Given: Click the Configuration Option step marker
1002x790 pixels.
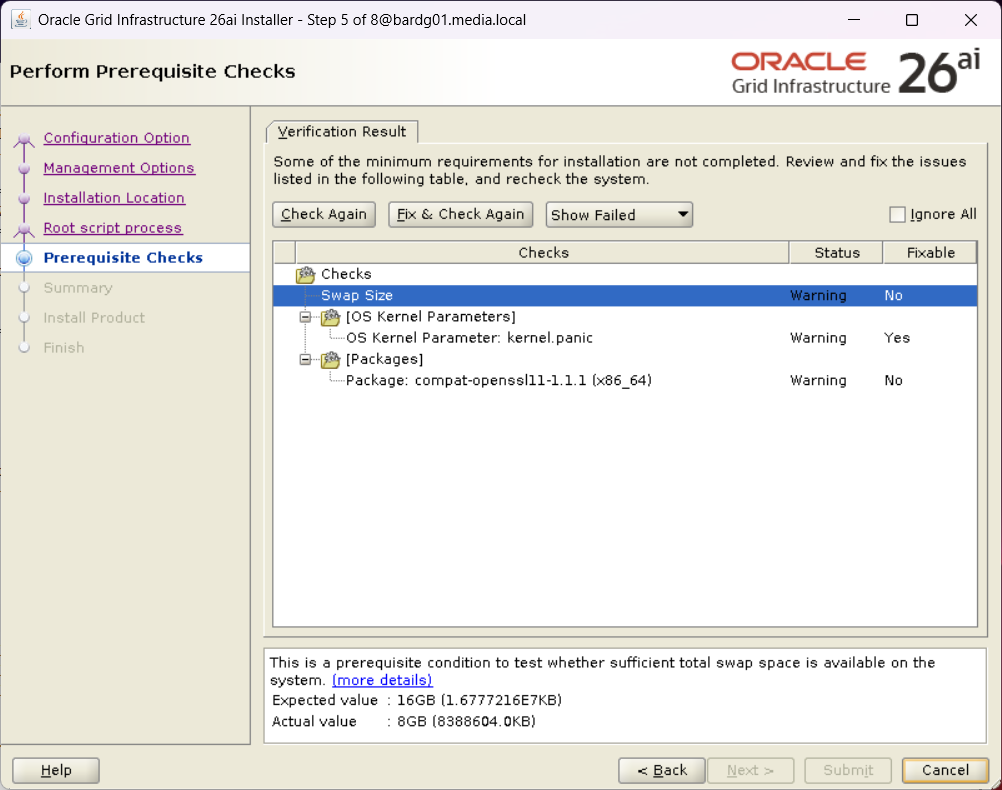Looking at the screenshot, I should tap(24, 138).
